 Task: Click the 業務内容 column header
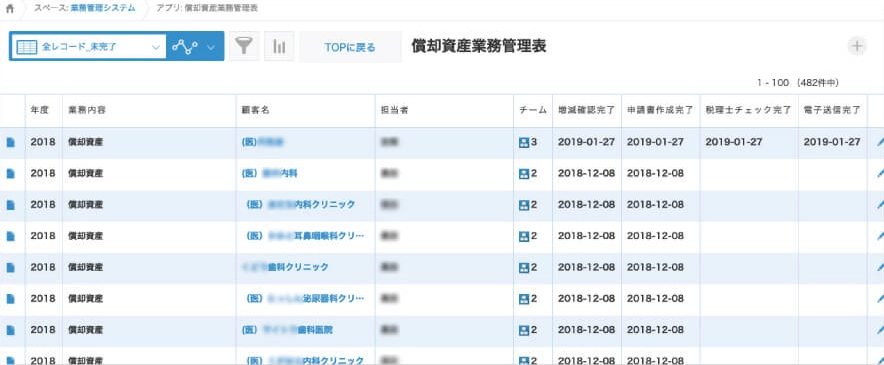click(x=87, y=111)
